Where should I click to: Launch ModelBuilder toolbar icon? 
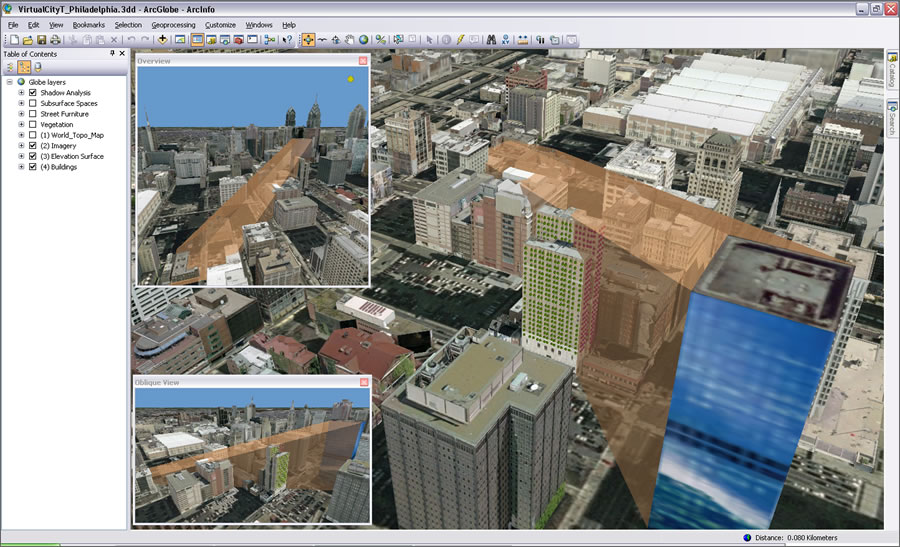pos(270,40)
